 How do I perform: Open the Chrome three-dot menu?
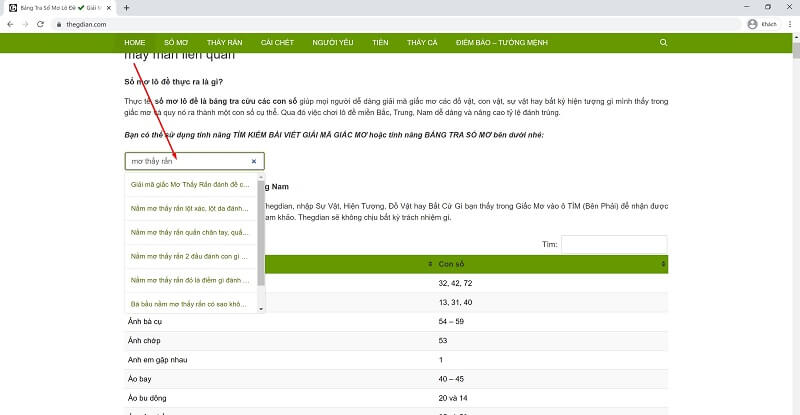point(788,23)
